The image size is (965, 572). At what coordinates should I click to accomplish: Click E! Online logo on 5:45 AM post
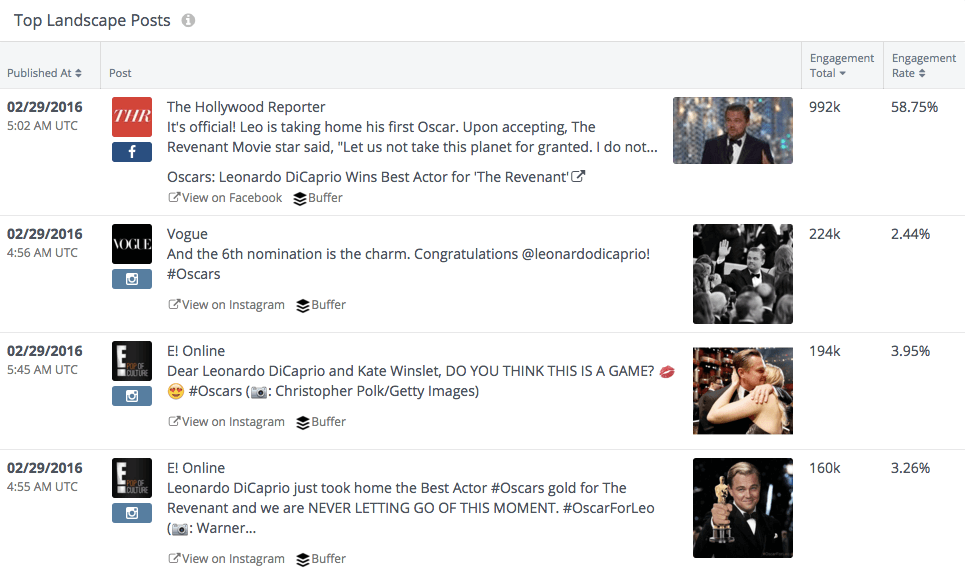(132, 361)
